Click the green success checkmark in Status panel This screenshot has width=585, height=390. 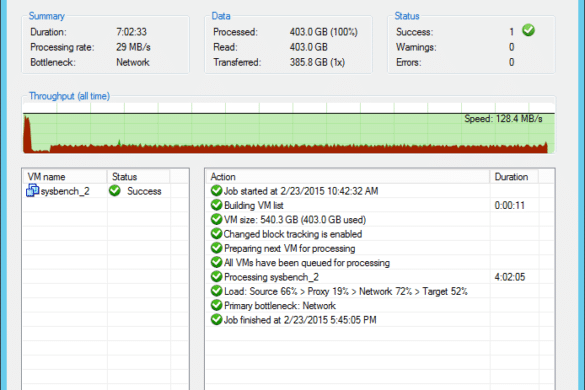pyautogui.click(x=528, y=30)
